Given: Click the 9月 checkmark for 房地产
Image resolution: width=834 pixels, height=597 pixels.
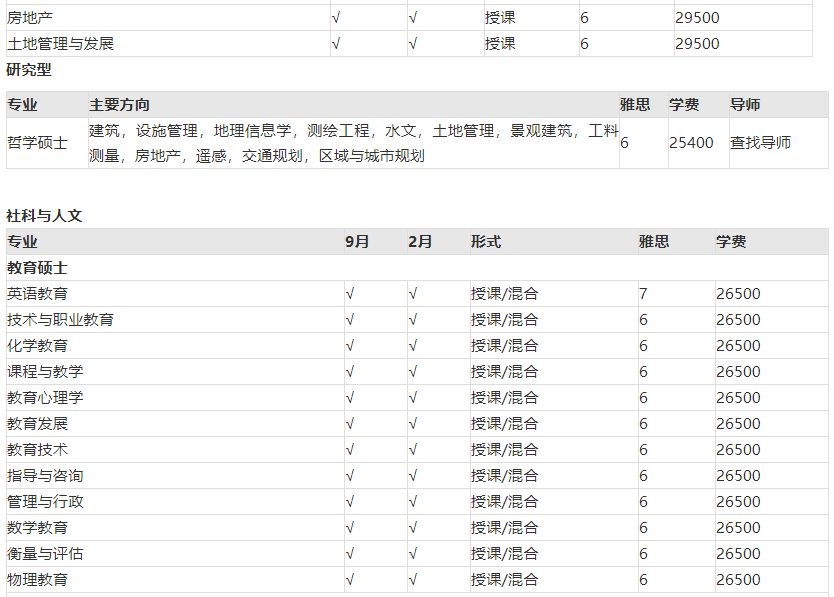Looking at the screenshot, I should pos(336,18).
